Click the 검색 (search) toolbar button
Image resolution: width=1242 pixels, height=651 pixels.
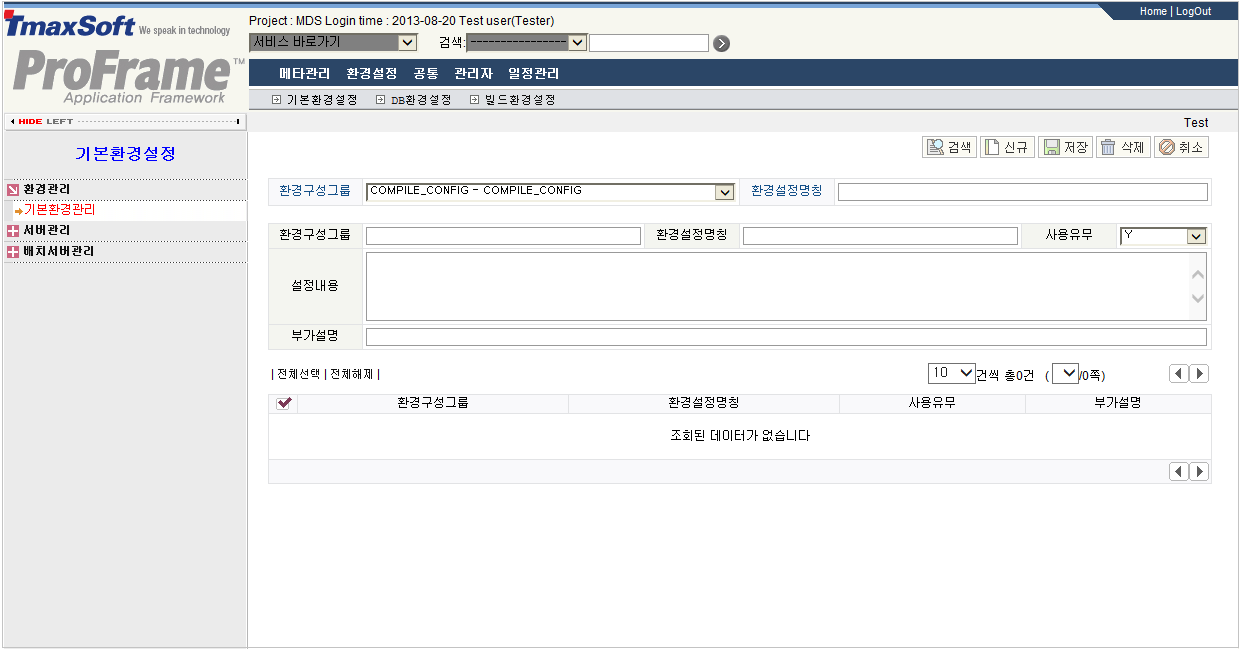pos(949,147)
